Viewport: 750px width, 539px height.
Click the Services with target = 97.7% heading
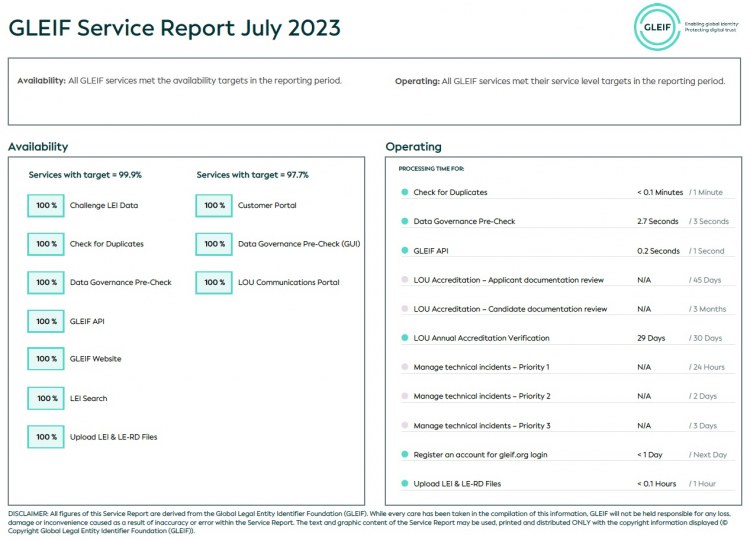[x=252, y=175]
